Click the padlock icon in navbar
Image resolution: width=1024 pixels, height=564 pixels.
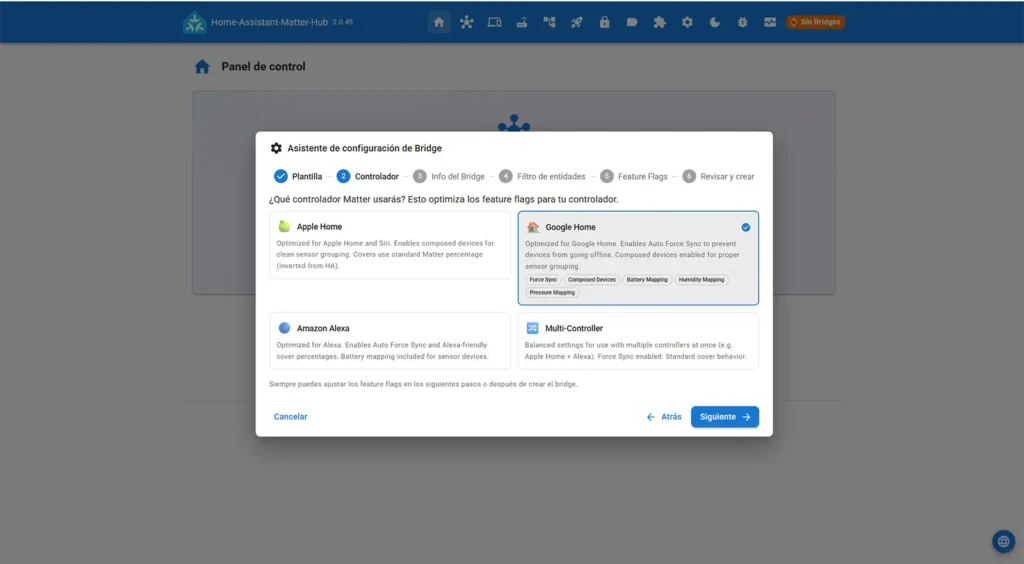[605, 22]
